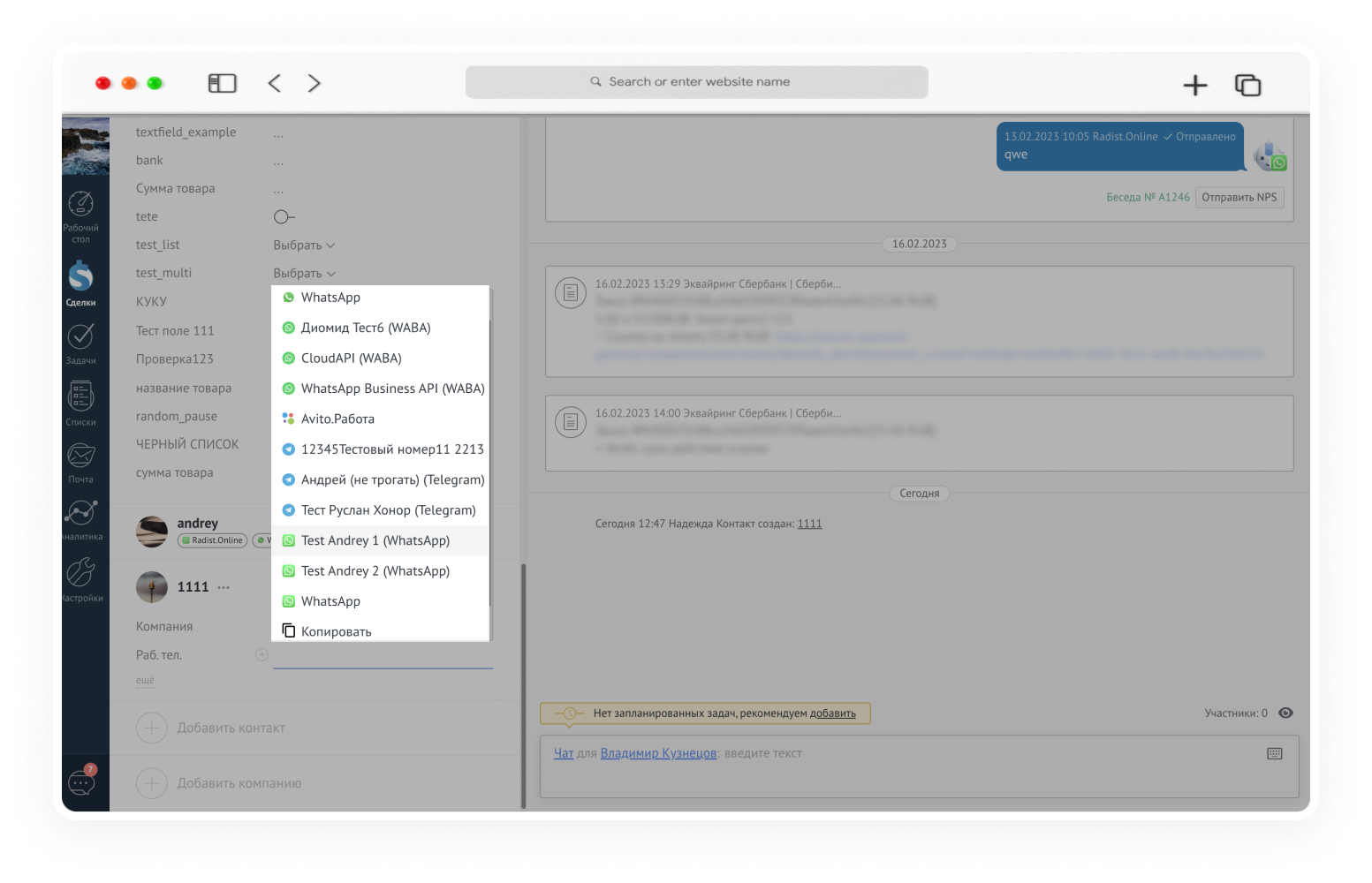The height and width of the screenshot is (883, 1372).
Task: Select the first WhatsApp entry in the list
Action: click(380, 298)
